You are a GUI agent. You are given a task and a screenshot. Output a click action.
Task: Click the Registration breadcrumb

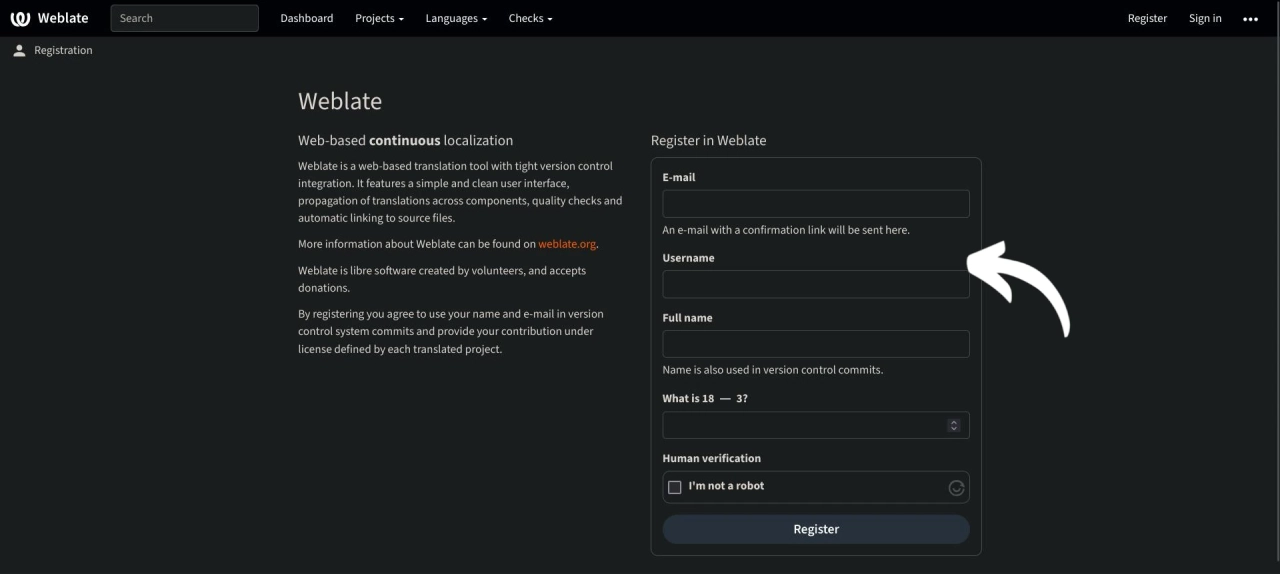(x=63, y=50)
